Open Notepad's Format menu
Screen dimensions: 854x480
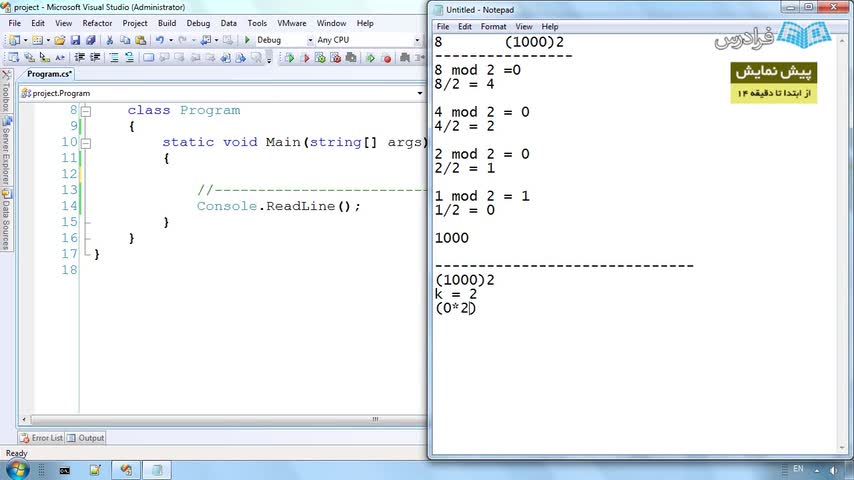pos(493,27)
